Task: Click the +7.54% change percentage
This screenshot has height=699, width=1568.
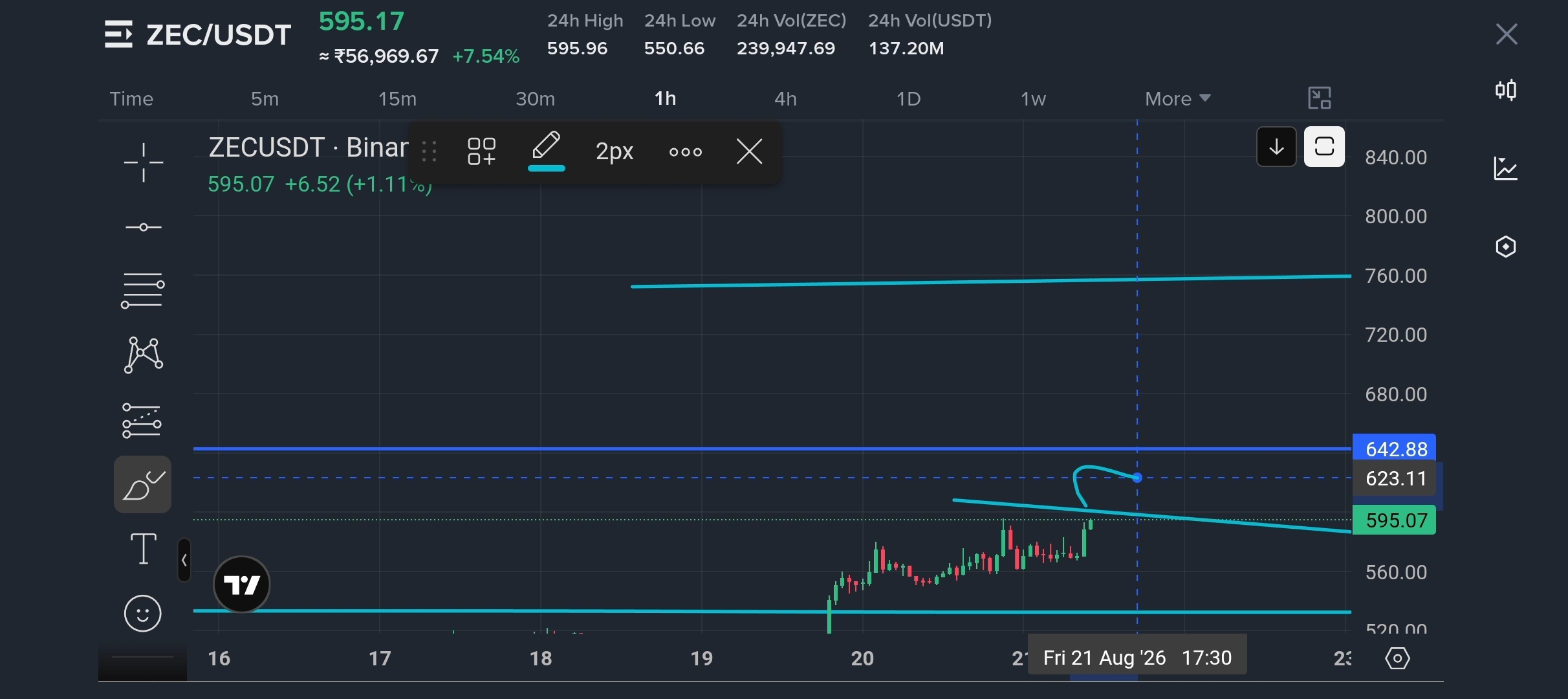Action: click(x=486, y=56)
